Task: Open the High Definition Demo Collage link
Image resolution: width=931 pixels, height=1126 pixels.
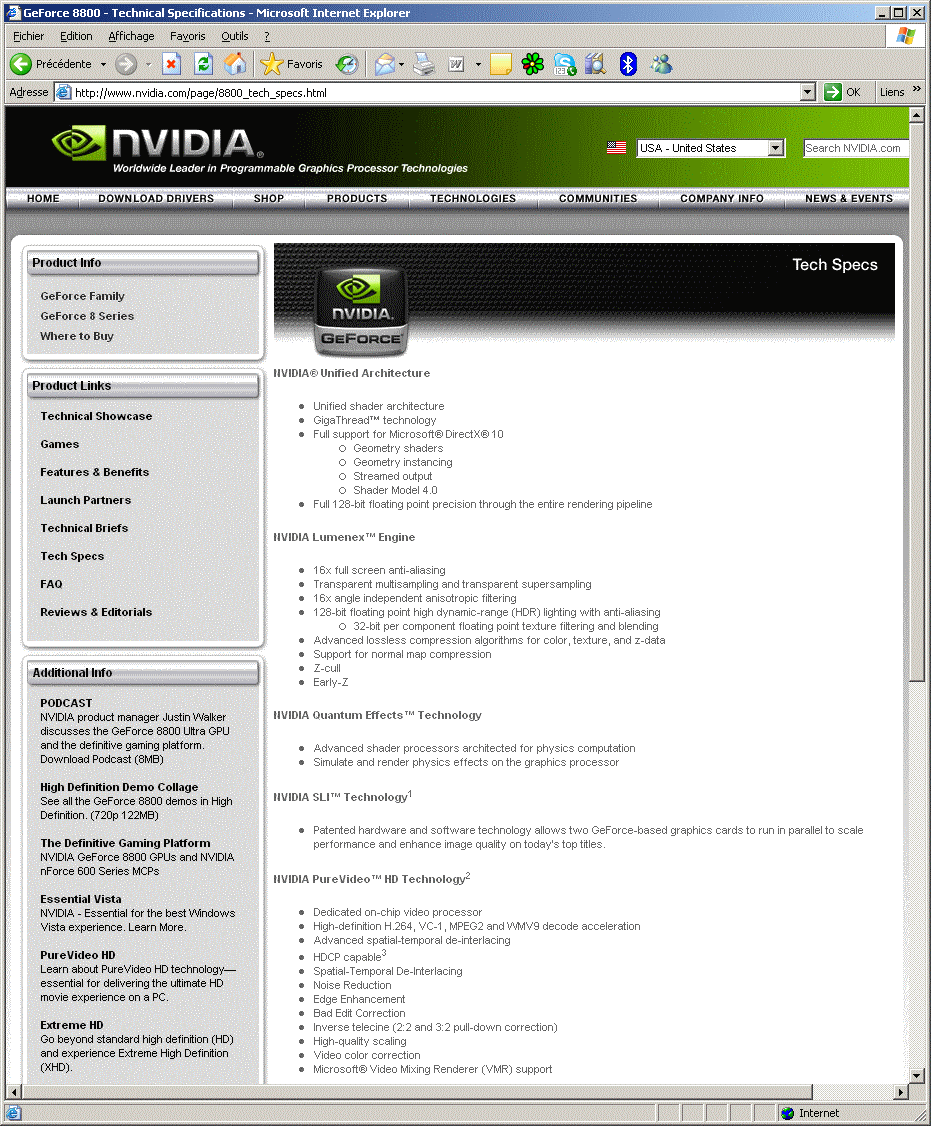Action: pos(119,787)
